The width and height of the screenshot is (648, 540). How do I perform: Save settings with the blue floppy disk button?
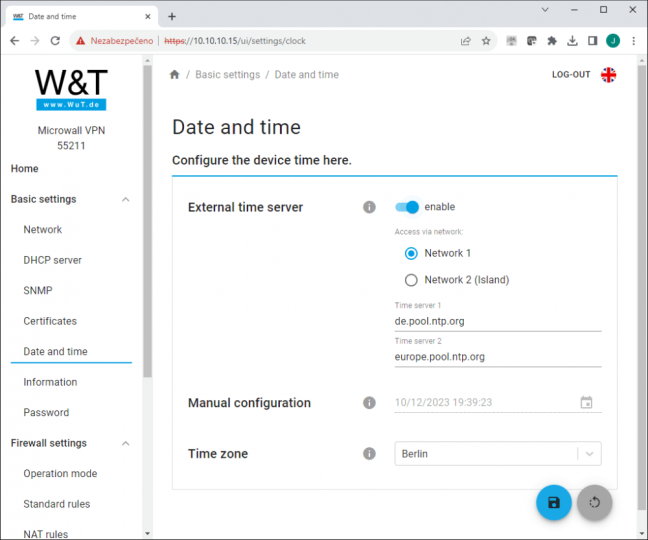click(x=554, y=502)
